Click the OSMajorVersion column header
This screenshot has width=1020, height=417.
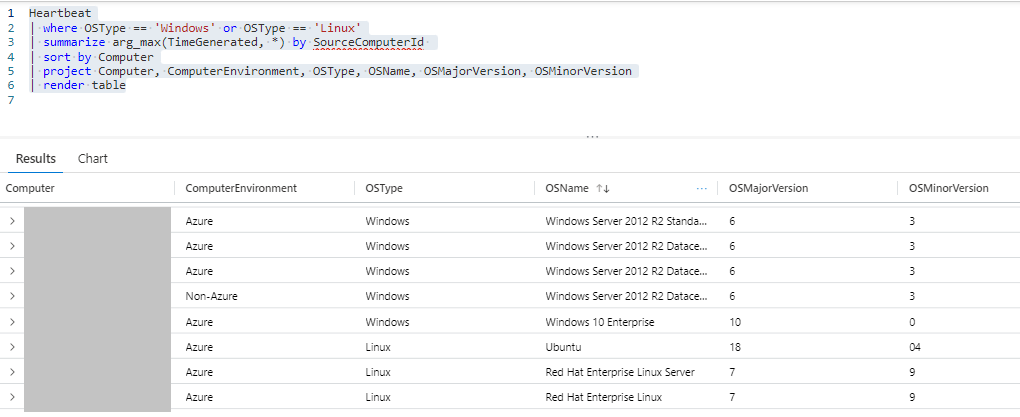tap(768, 188)
